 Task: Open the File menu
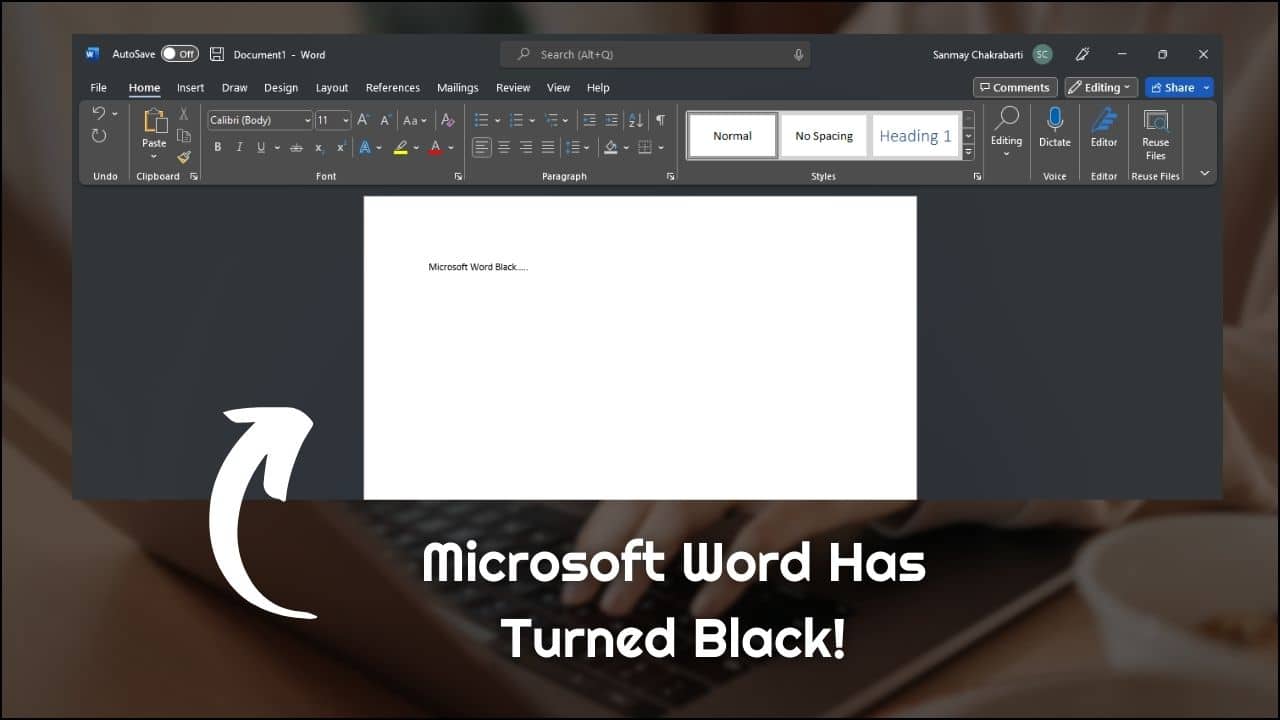click(x=98, y=87)
